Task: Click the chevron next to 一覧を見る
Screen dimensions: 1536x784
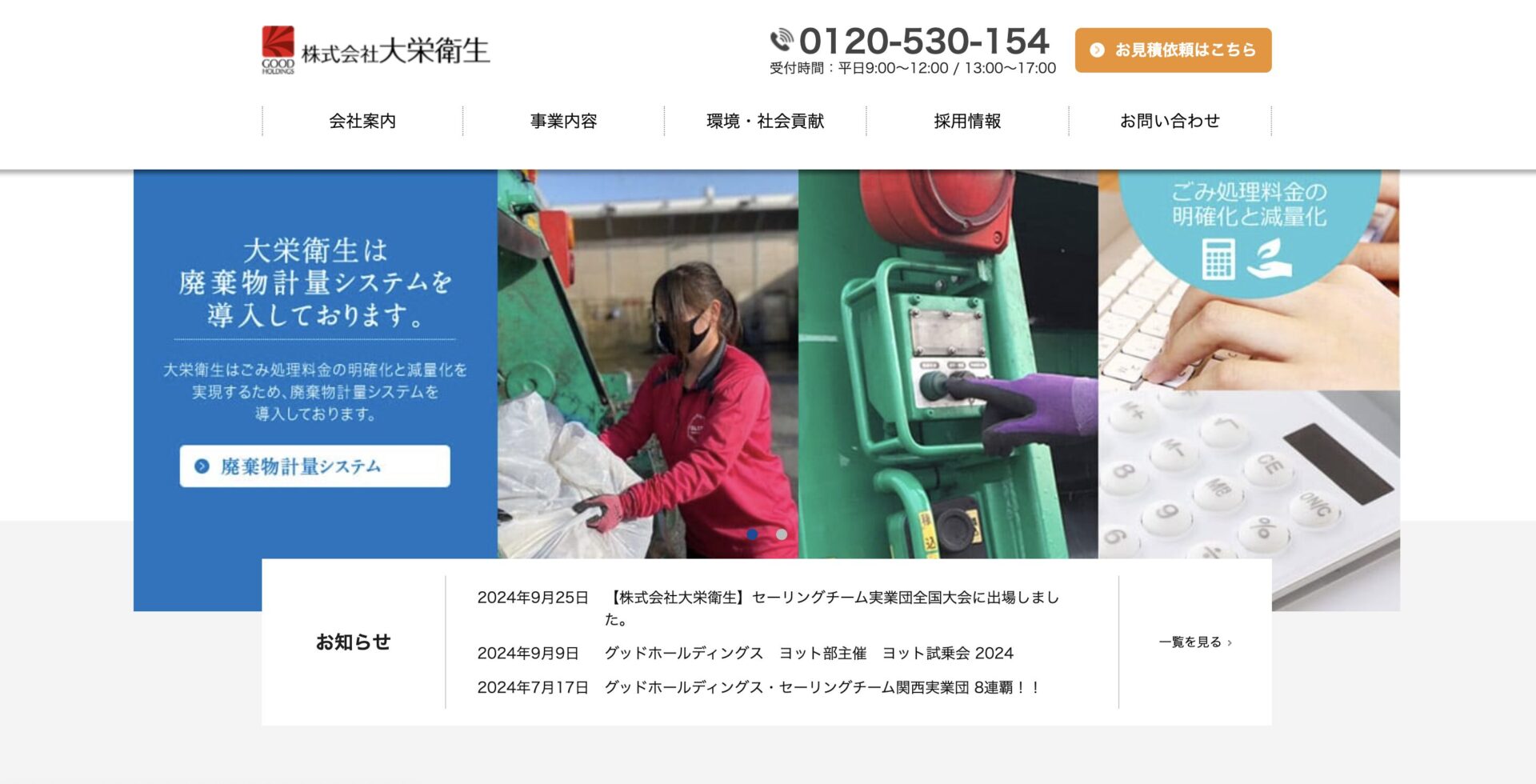Action: coord(1230,642)
